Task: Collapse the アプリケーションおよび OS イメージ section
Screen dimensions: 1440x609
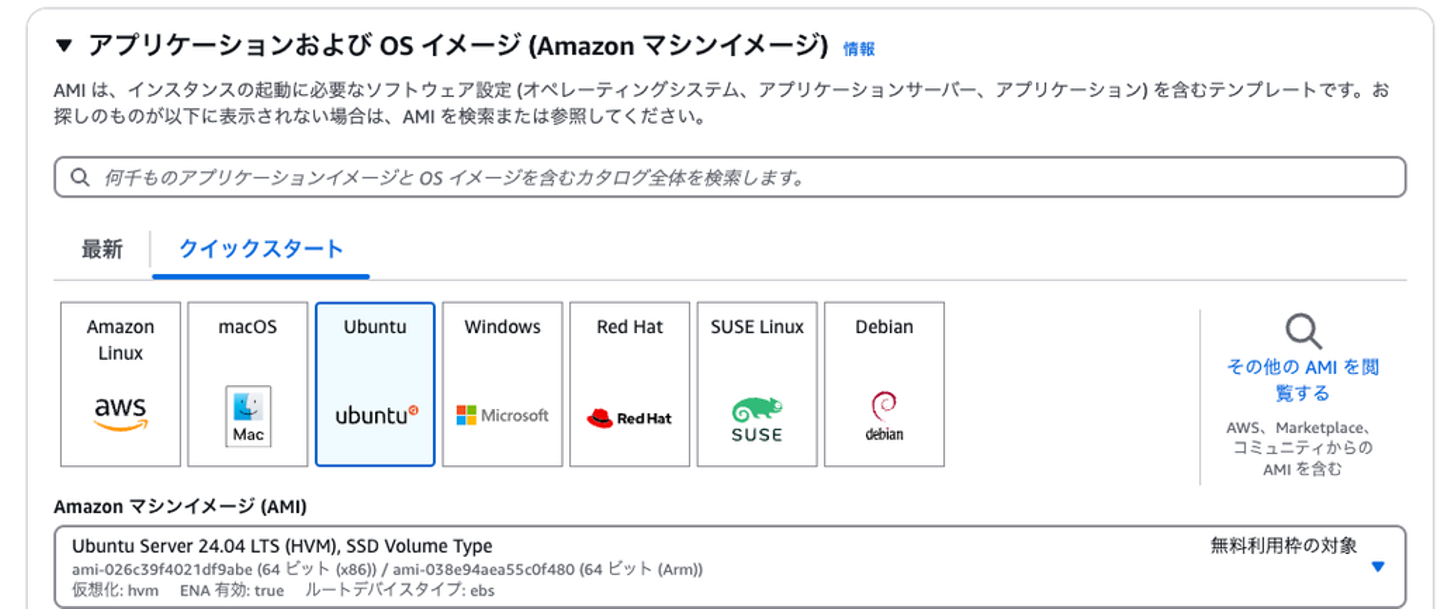Action: 65,46
